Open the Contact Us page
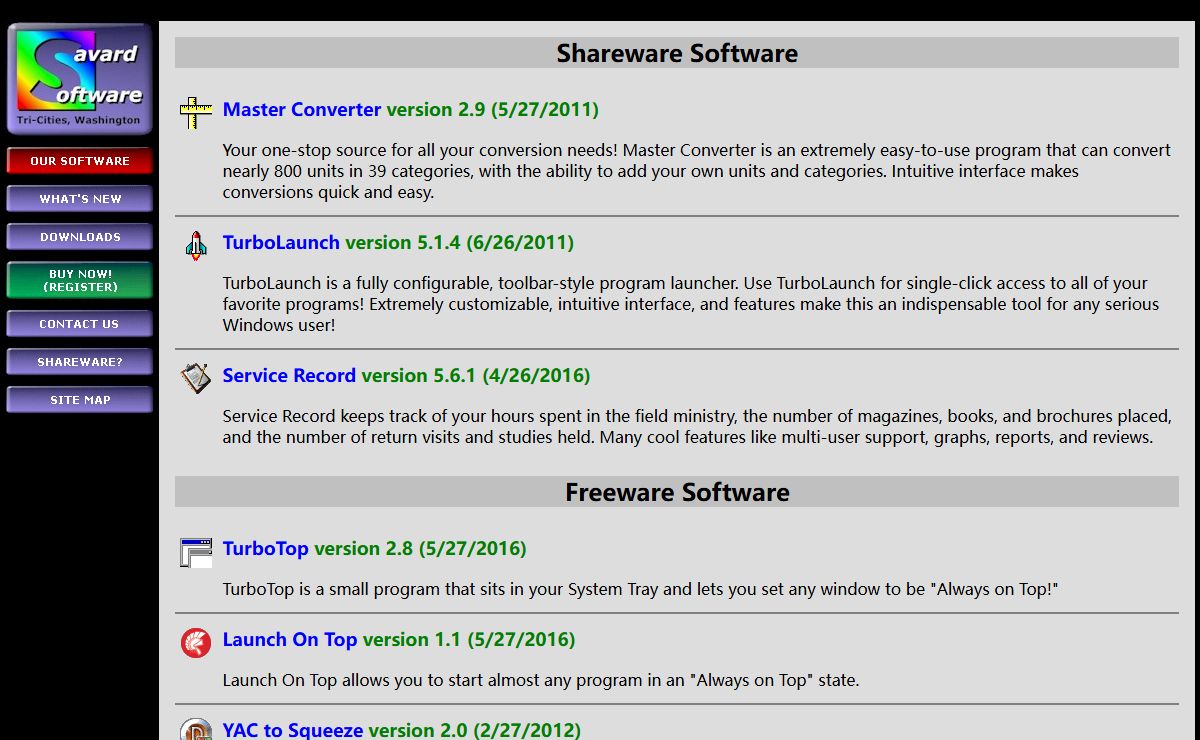Viewport: 1200px width, 740px height. [80, 324]
